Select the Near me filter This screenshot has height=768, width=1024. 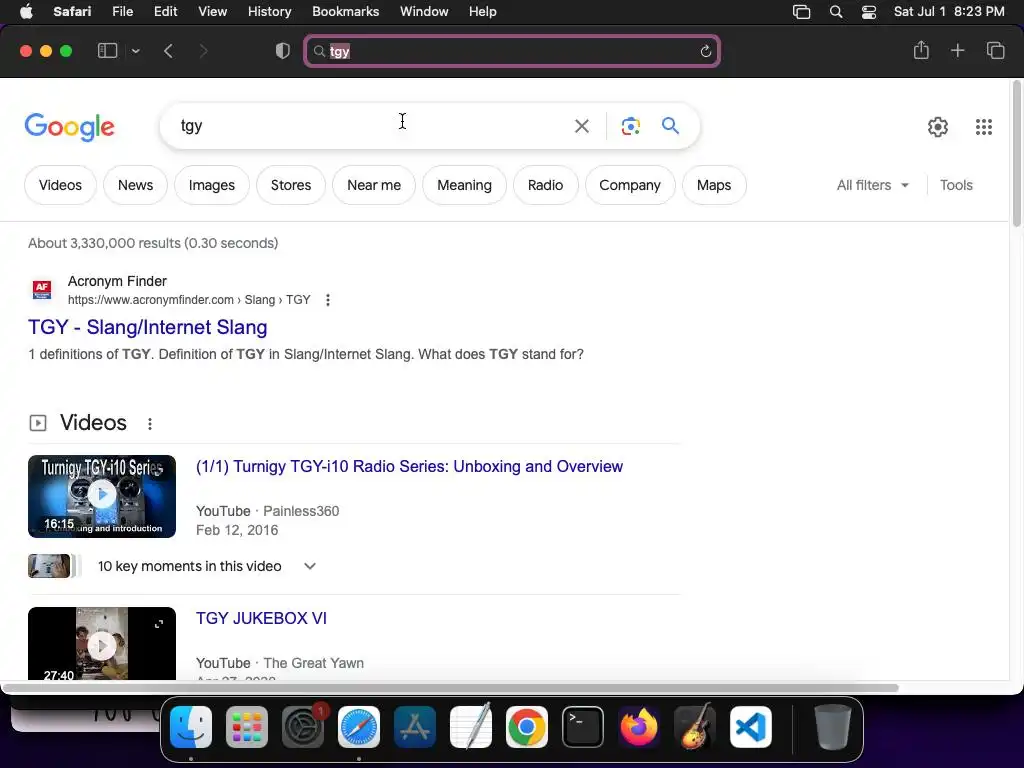click(374, 185)
